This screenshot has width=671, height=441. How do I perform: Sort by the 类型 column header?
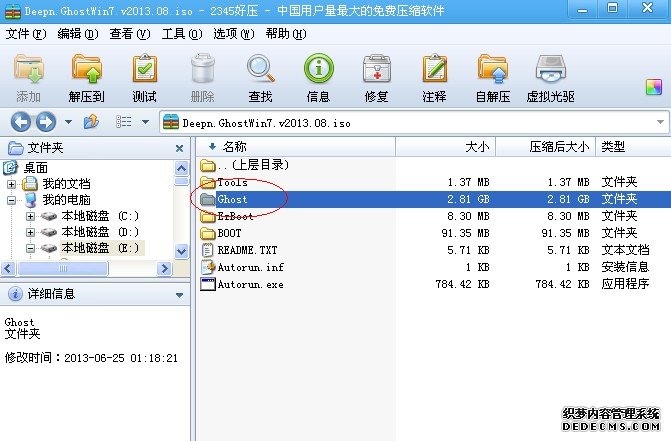point(633,147)
